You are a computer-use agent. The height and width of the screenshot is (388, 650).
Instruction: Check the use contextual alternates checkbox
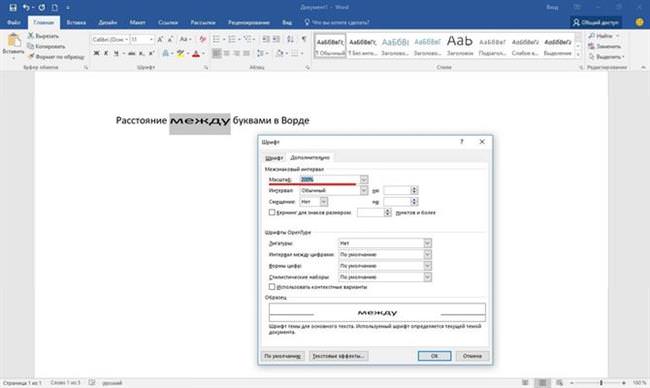tap(272, 286)
